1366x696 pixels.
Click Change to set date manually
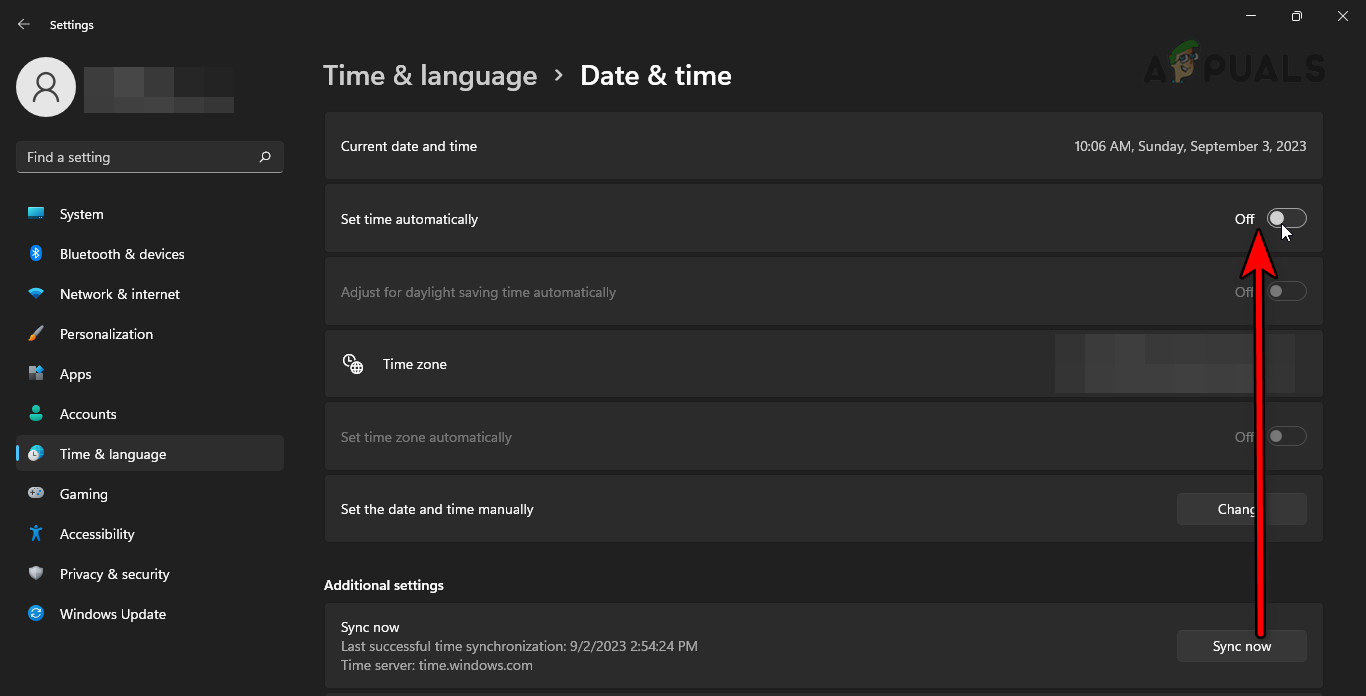click(x=1241, y=508)
